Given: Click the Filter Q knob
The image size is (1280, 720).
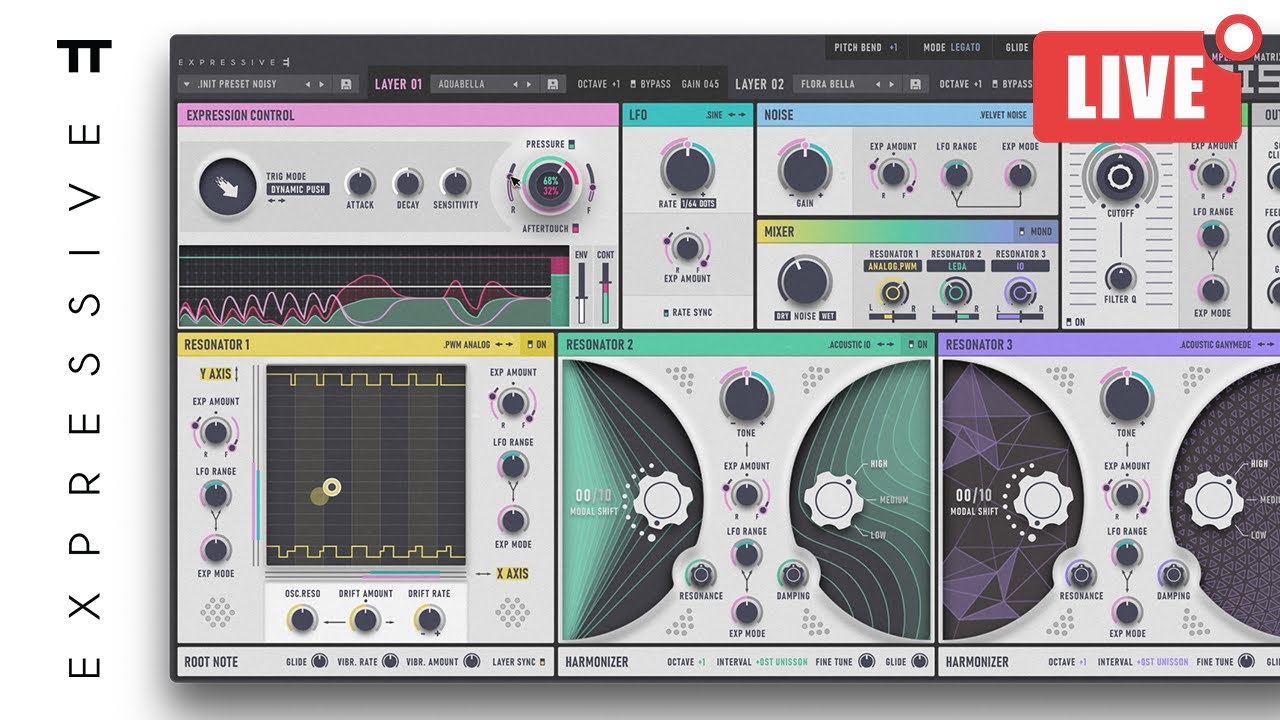Looking at the screenshot, I should point(1120,277).
